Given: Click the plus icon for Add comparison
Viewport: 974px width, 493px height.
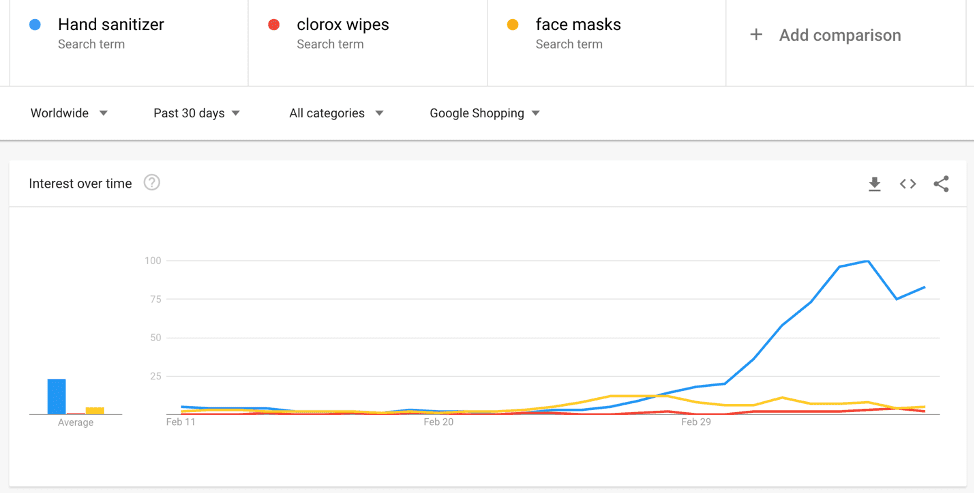Looking at the screenshot, I should tap(757, 35).
